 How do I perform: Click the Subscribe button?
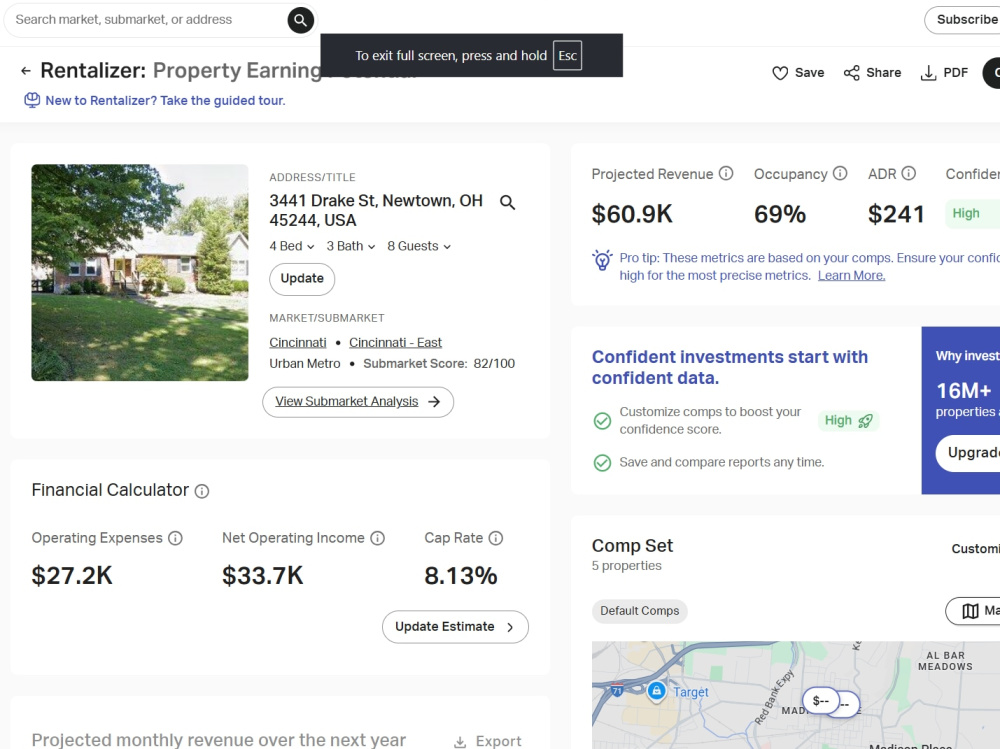(x=963, y=20)
